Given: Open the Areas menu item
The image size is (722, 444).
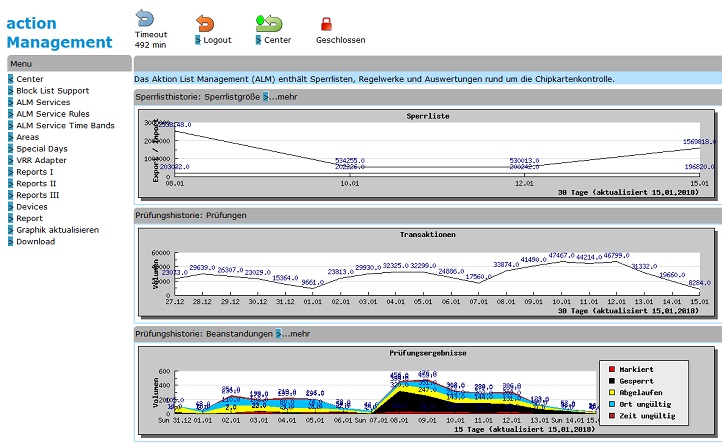Looking at the screenshot, I should click(28, 137).
